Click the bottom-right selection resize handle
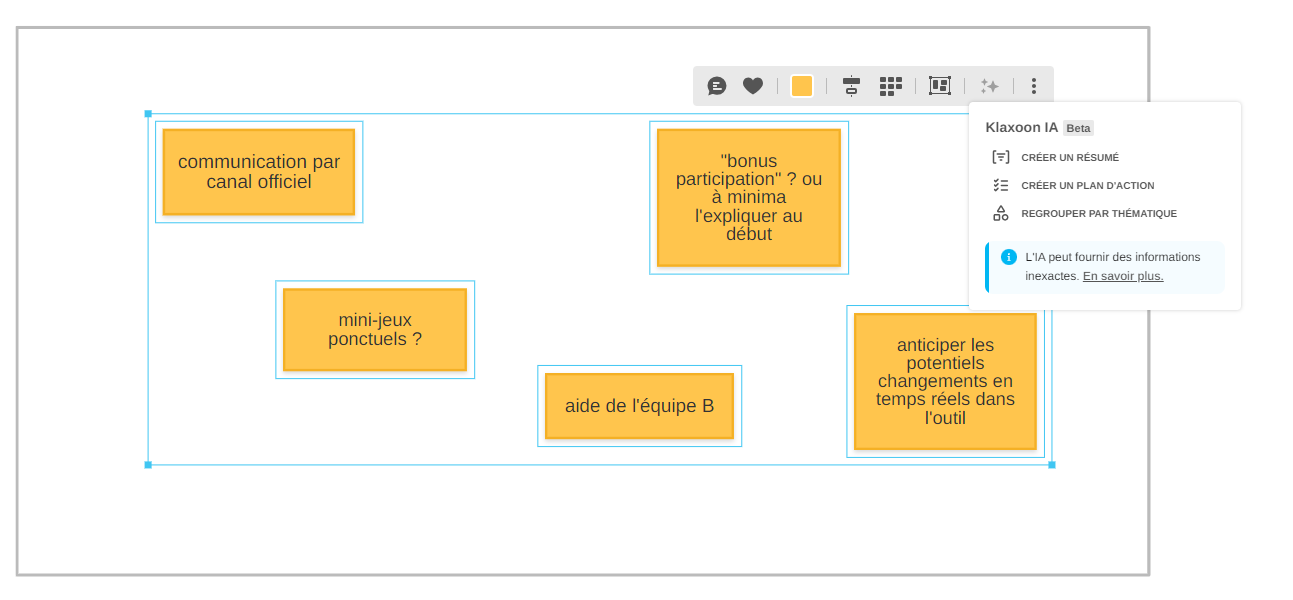Screen dimensions: 1293x600 [x=1051, y=464]
